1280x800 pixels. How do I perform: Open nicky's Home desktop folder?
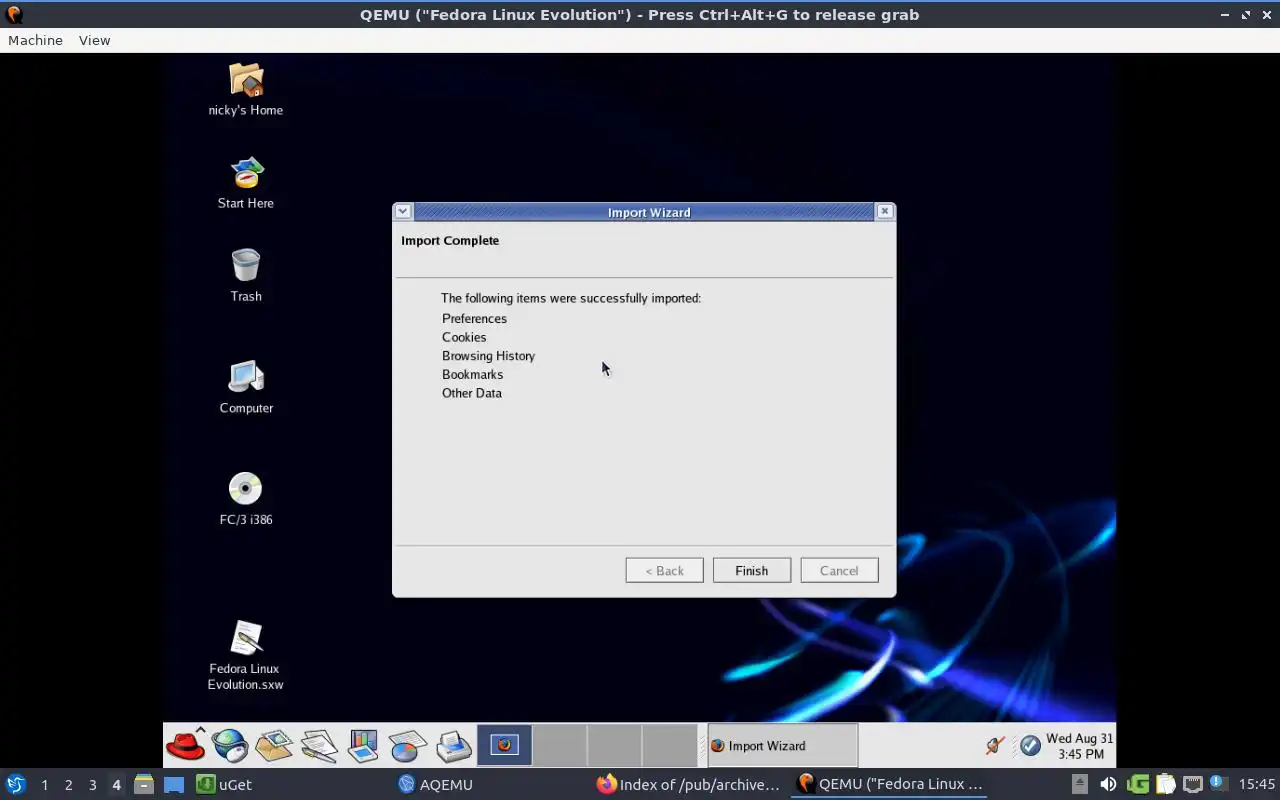(246, 90)
